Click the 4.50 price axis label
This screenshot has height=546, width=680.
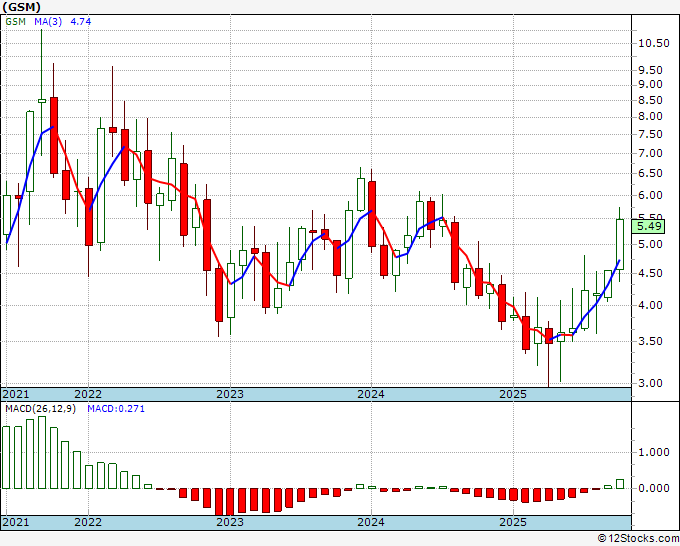tap(651, 273)
